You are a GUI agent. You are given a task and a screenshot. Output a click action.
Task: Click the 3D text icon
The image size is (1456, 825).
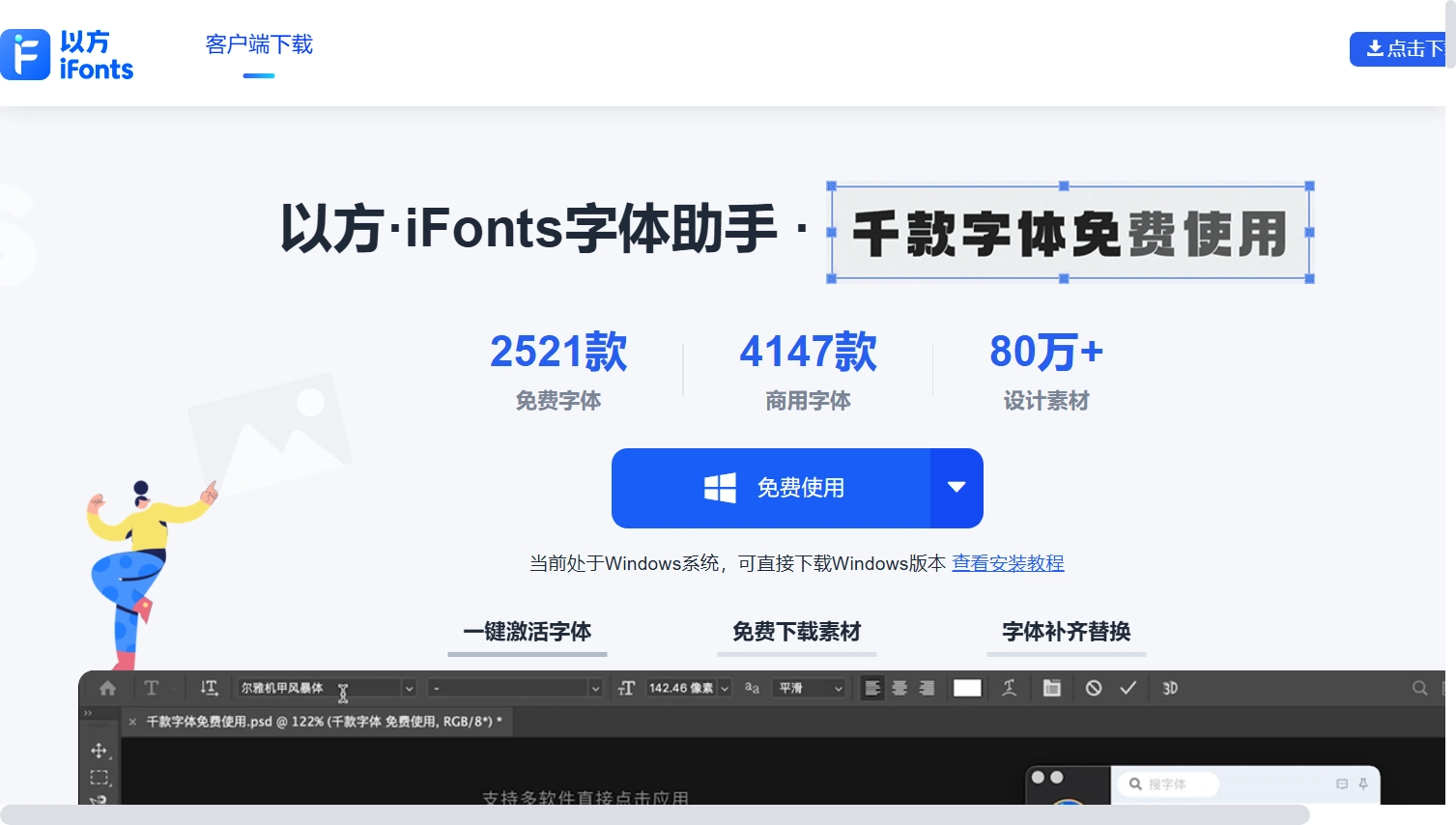click(x=1170, y=688)
